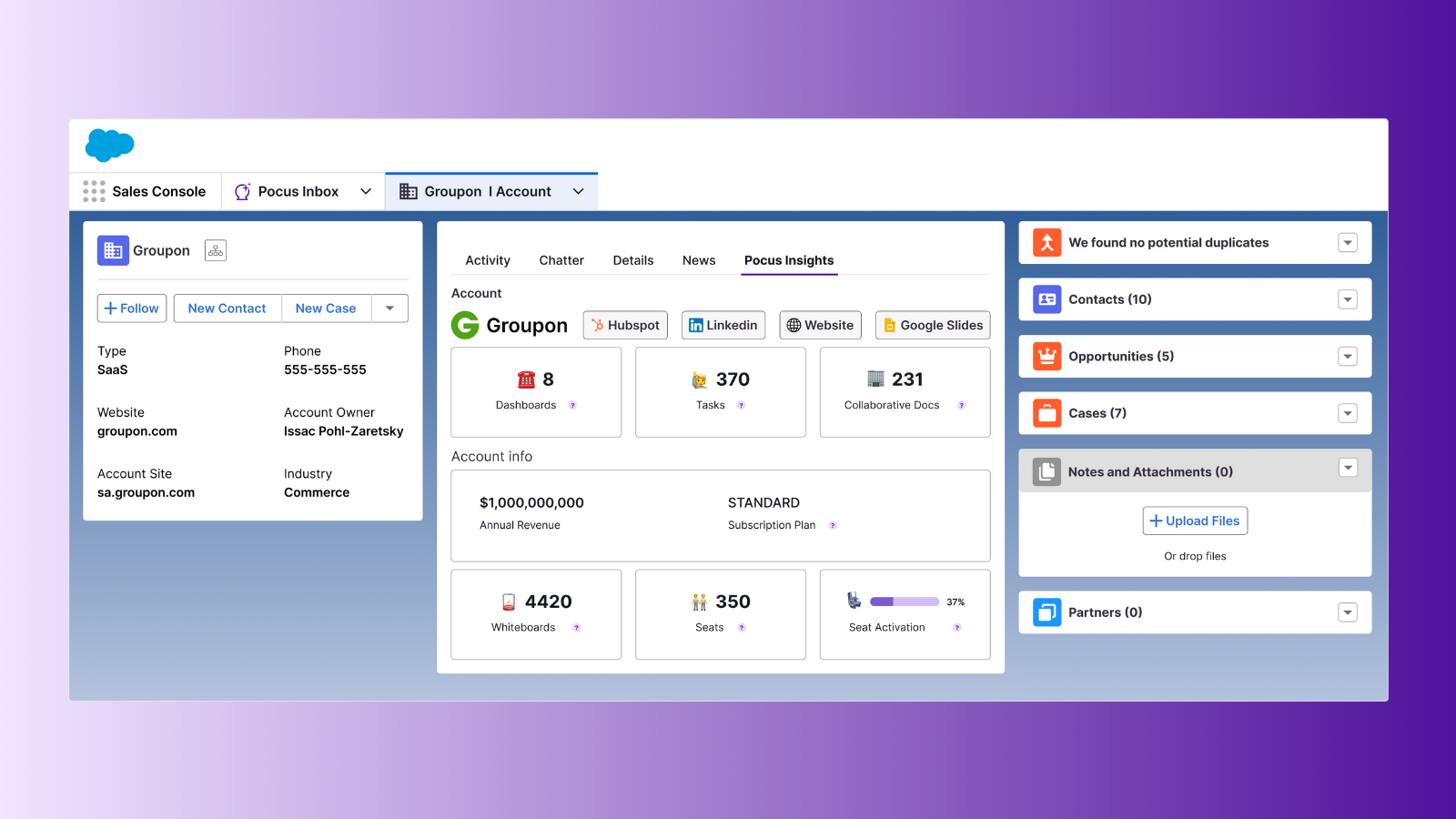Image resolution: width=1456 pixels, height=819 pixels.
Task: Click the Groupon account building icon
Action: (112, 250)
